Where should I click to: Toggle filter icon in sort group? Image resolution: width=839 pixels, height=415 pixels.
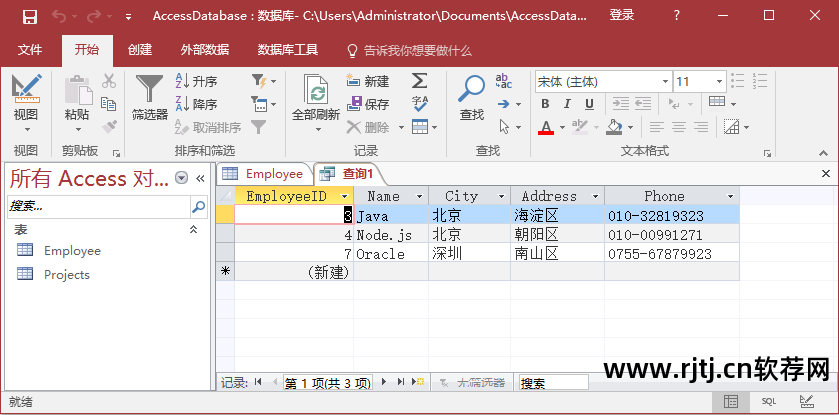point(259,127)
